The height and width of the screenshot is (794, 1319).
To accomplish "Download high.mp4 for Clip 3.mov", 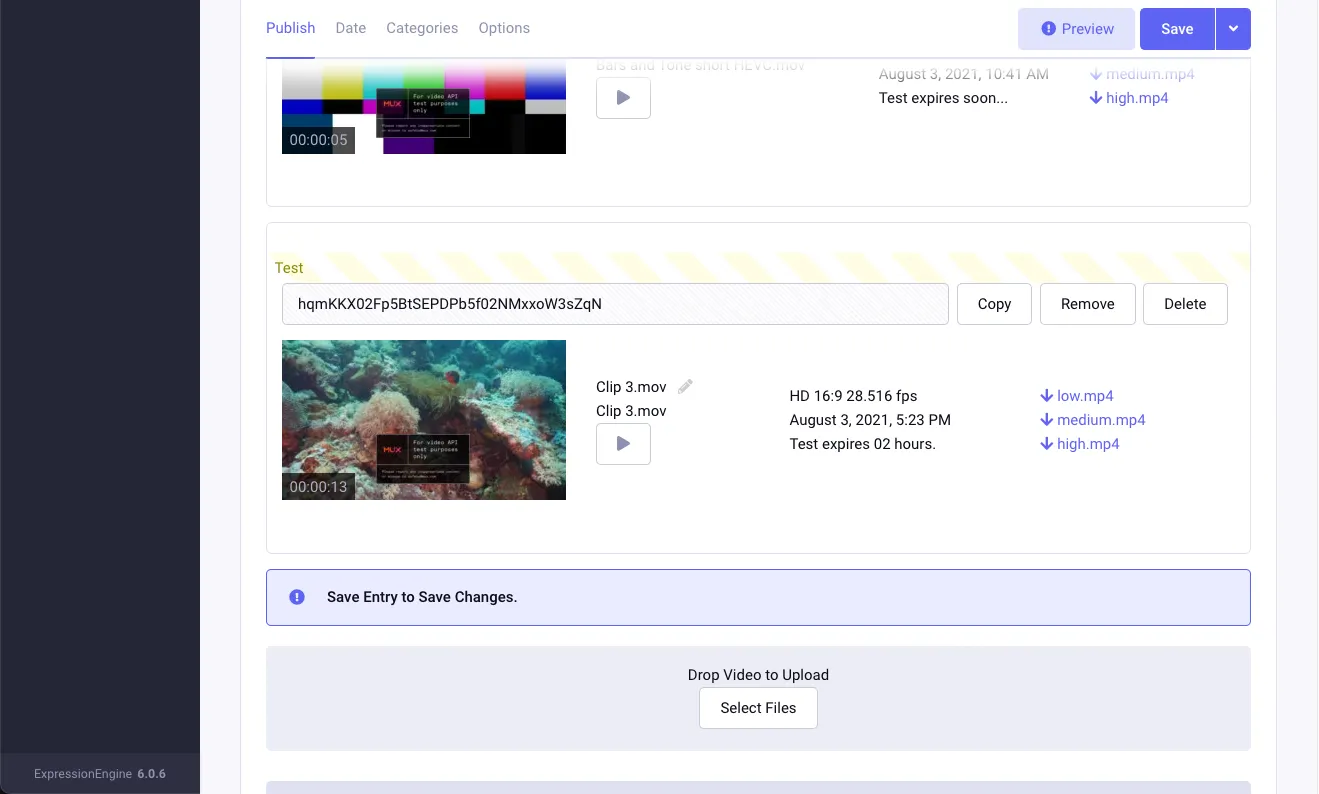I will (x=1080, y=444).
